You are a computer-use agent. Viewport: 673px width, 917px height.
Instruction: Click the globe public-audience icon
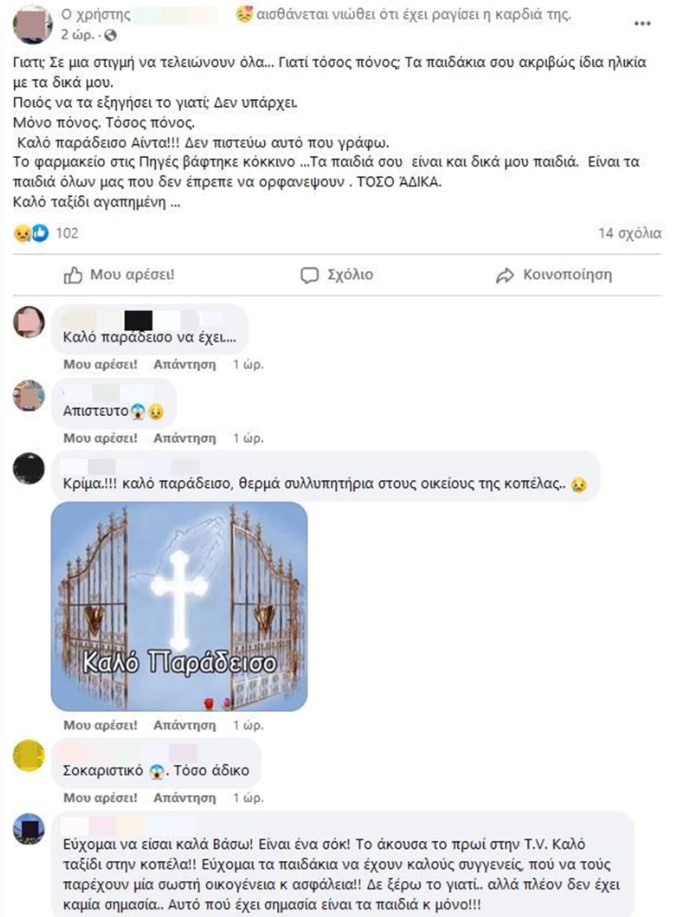(110, 36)
